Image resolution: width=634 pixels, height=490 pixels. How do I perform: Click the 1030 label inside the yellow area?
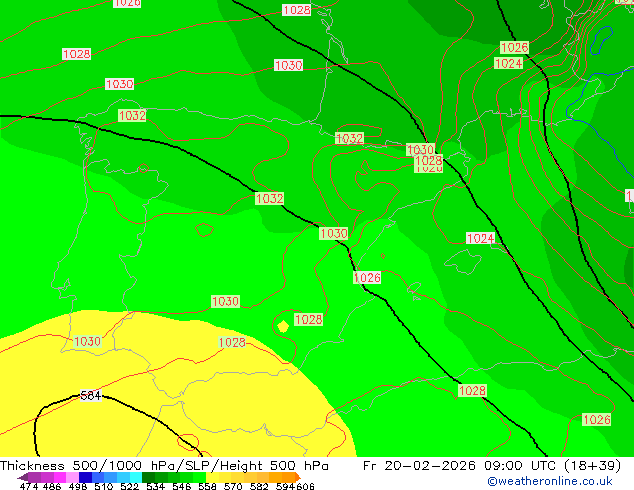[87, 341]
